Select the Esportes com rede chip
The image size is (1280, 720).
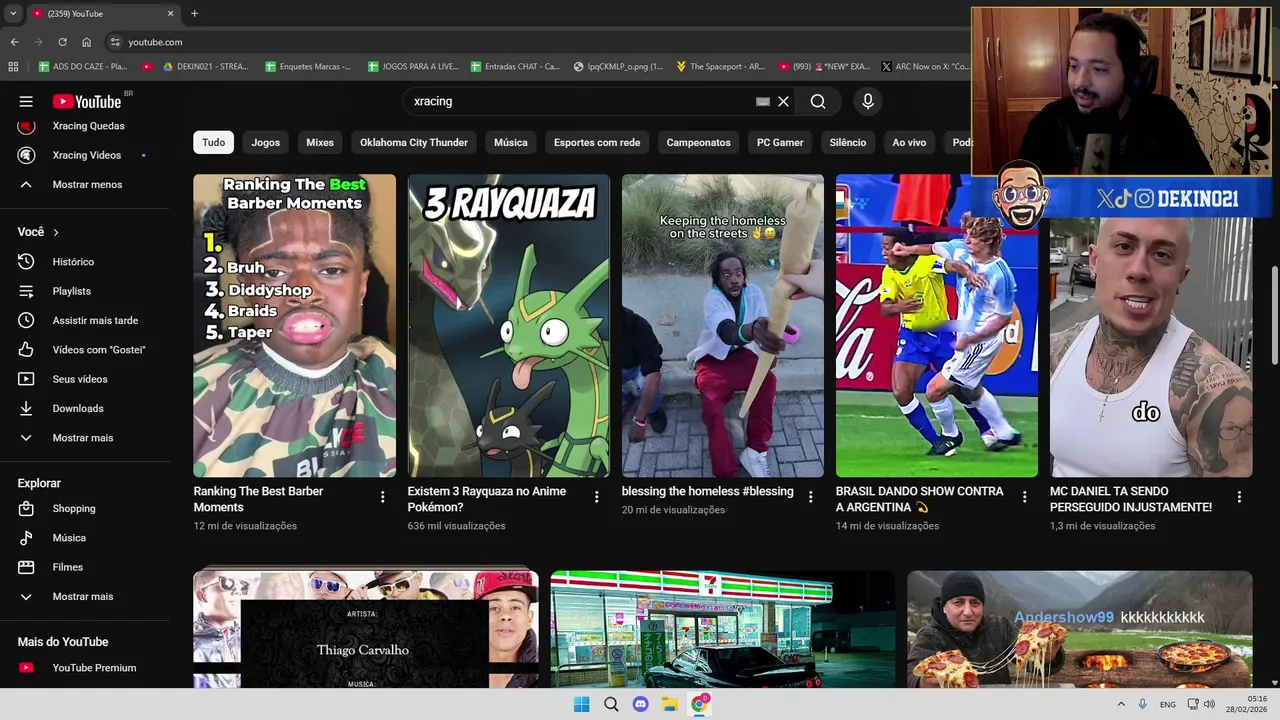click(597, 142)
